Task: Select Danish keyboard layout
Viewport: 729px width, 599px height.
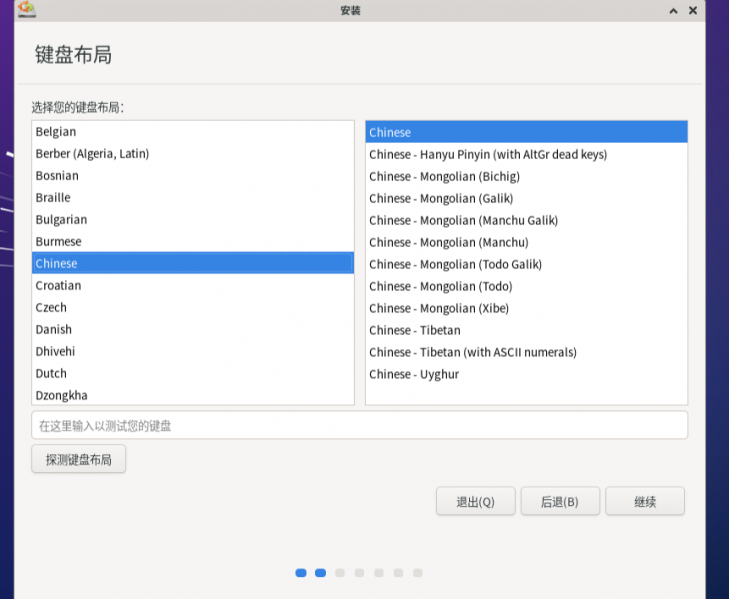Action: click(54, 330)
